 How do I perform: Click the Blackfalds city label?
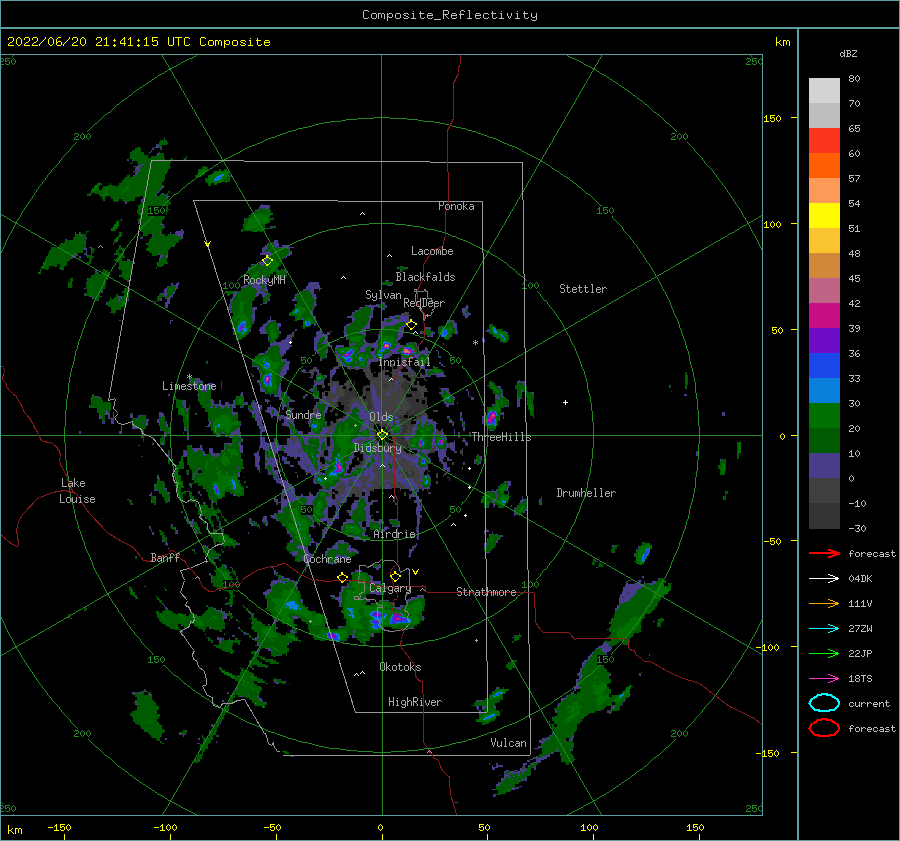pos(425,277)
